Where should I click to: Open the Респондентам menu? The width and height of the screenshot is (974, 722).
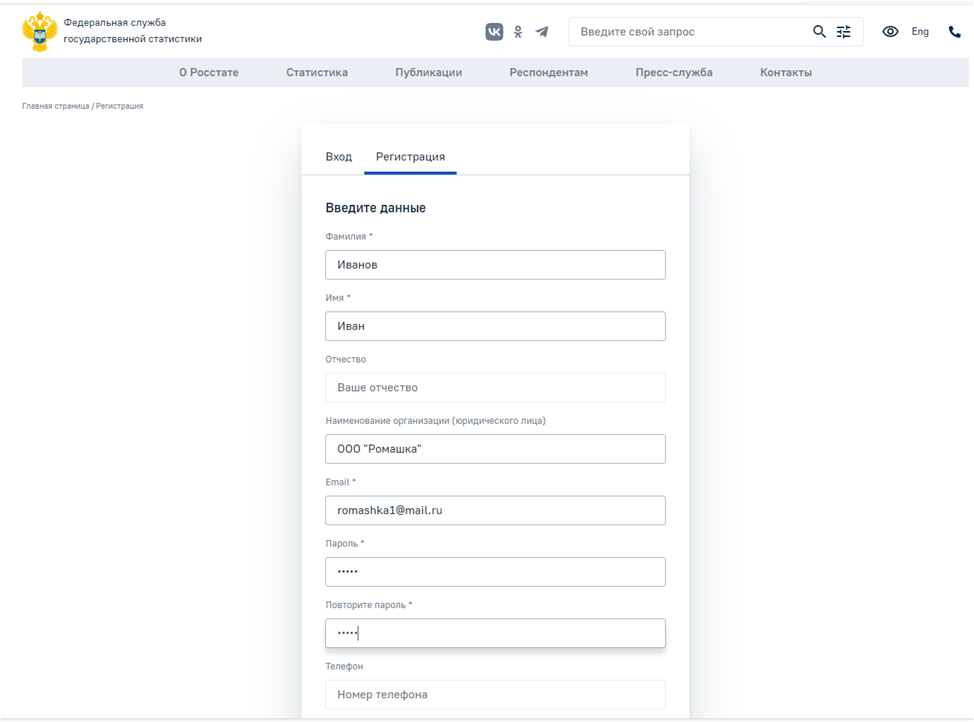(x=548, y=72)
